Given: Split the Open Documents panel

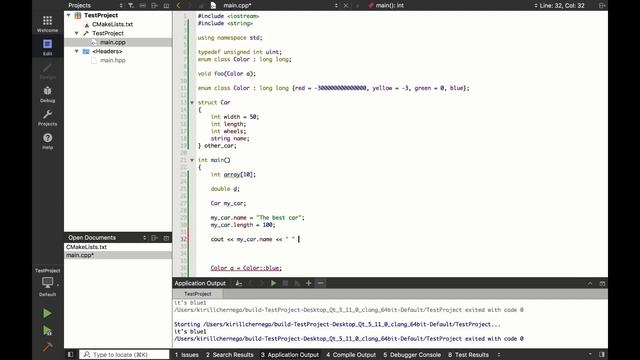Looking at the screenshot, I should [154, 238].
